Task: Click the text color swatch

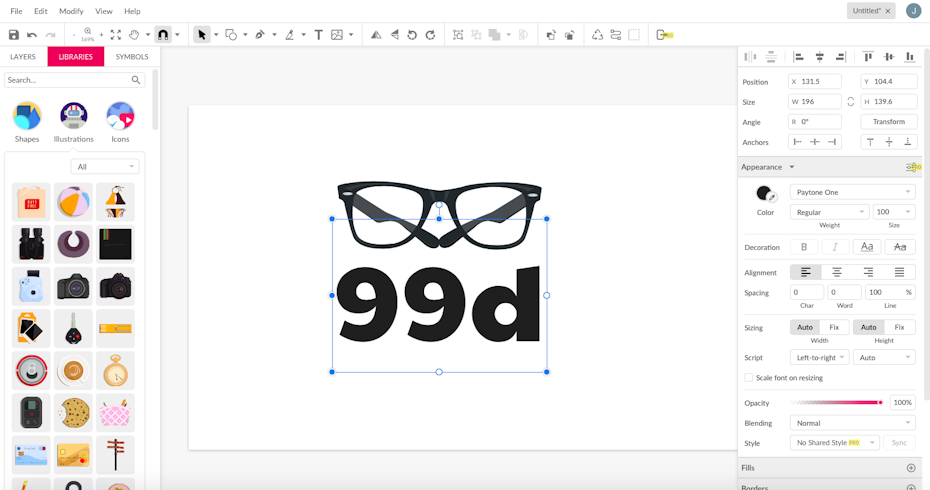Action: pyautogui.click(x=765, y=193)
